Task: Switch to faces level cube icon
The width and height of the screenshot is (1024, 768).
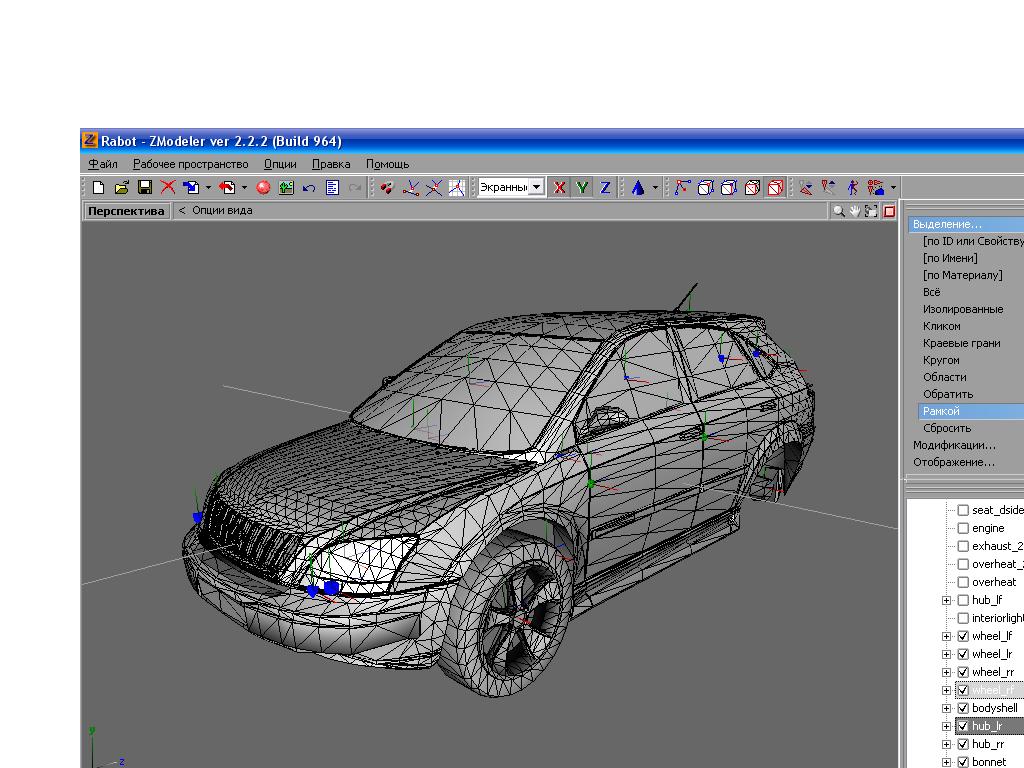Action: coord(729,188)
